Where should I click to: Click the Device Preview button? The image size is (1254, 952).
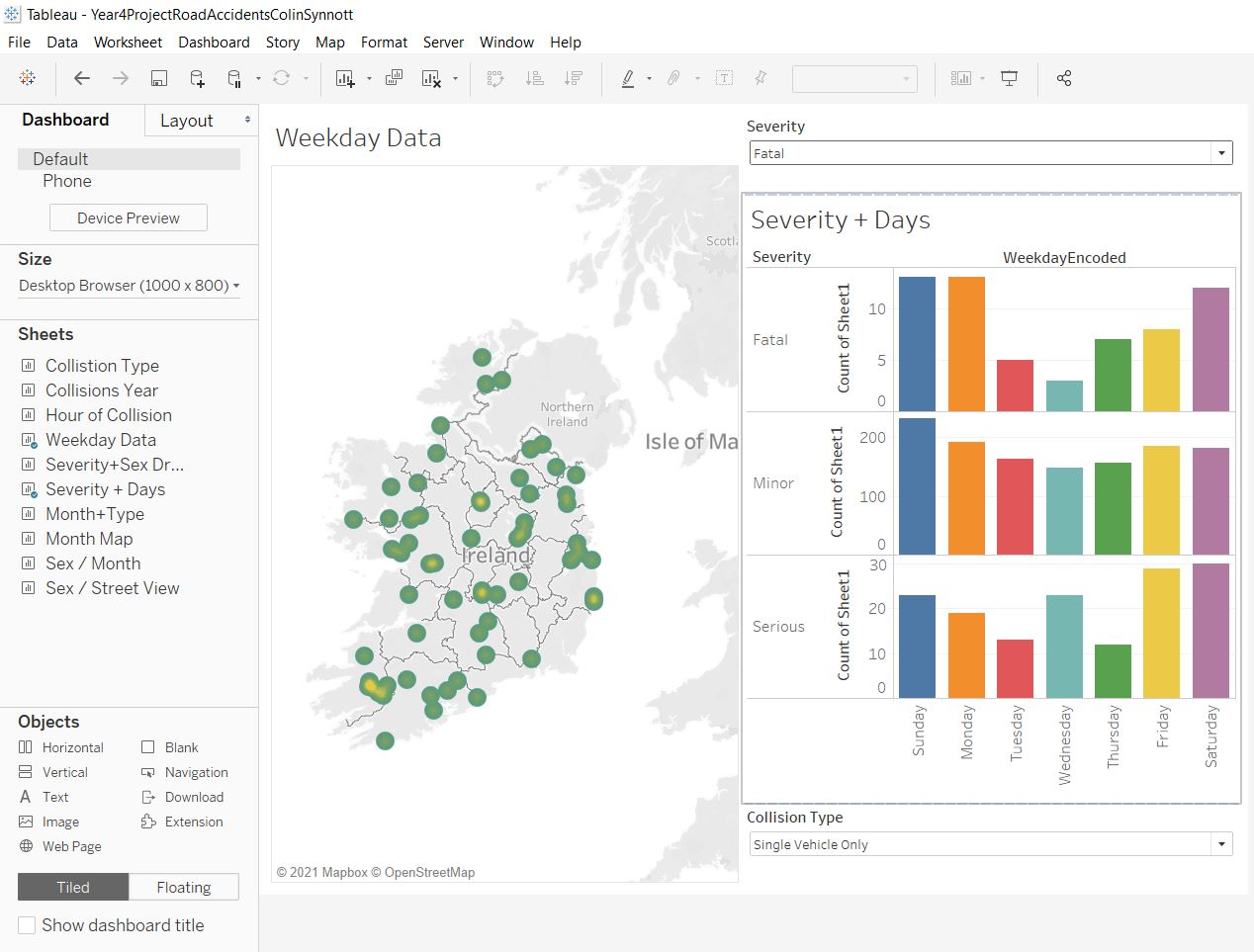pos(129,218)
